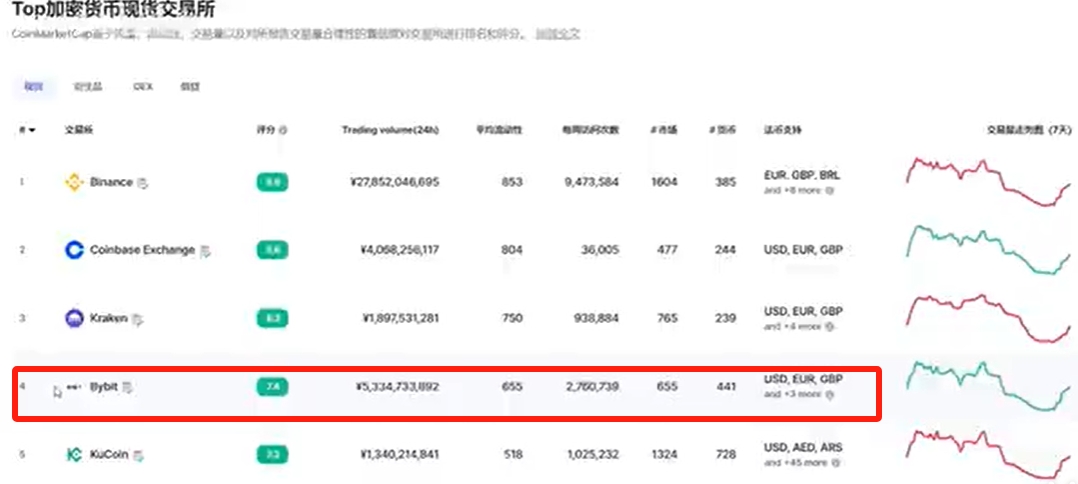Image resolution: width=1078 pixels, height=484 pixels.
Task: Click the read-full-text link ending the description
Action: click(558, 34)
